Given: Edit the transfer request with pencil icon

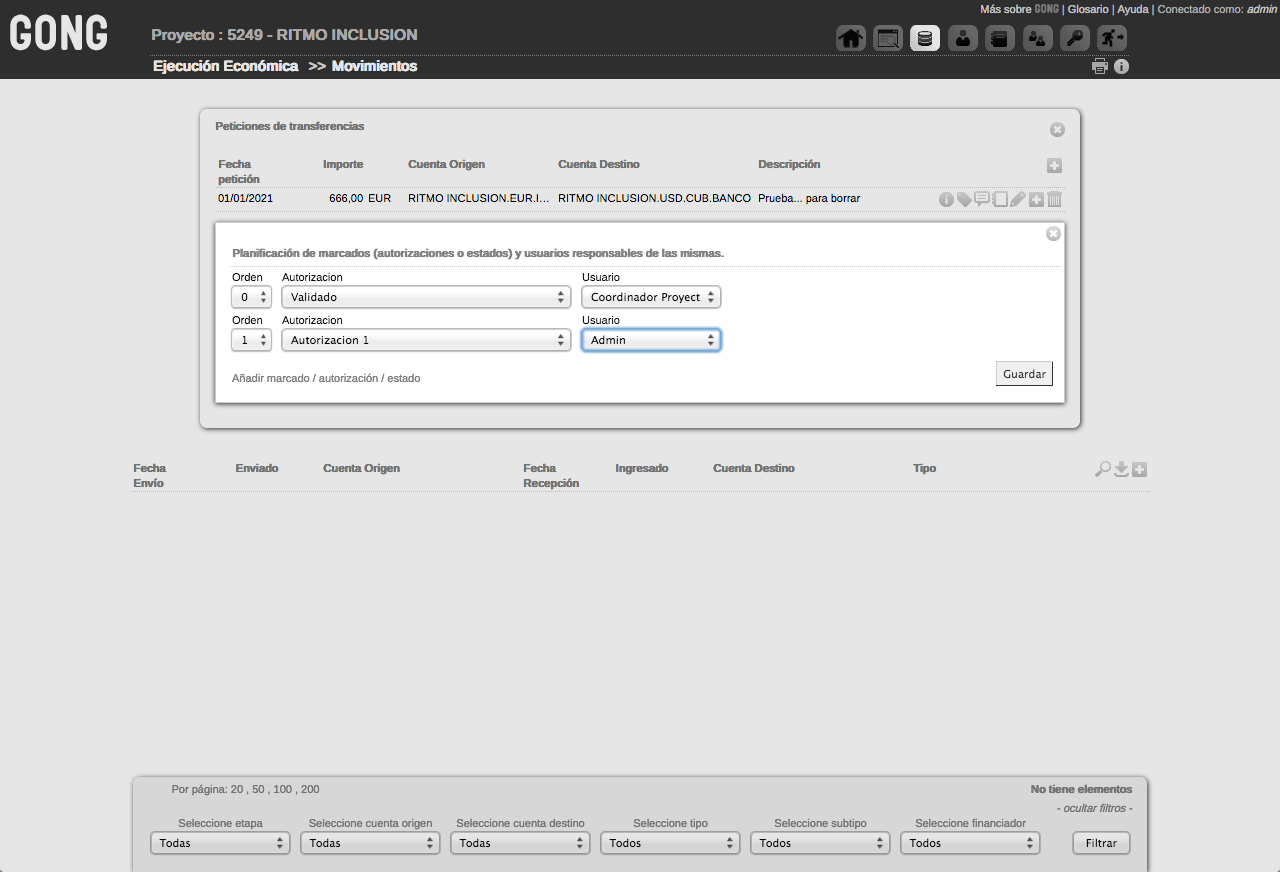Looking at the screenshot, I should [x=1018, y=199].
